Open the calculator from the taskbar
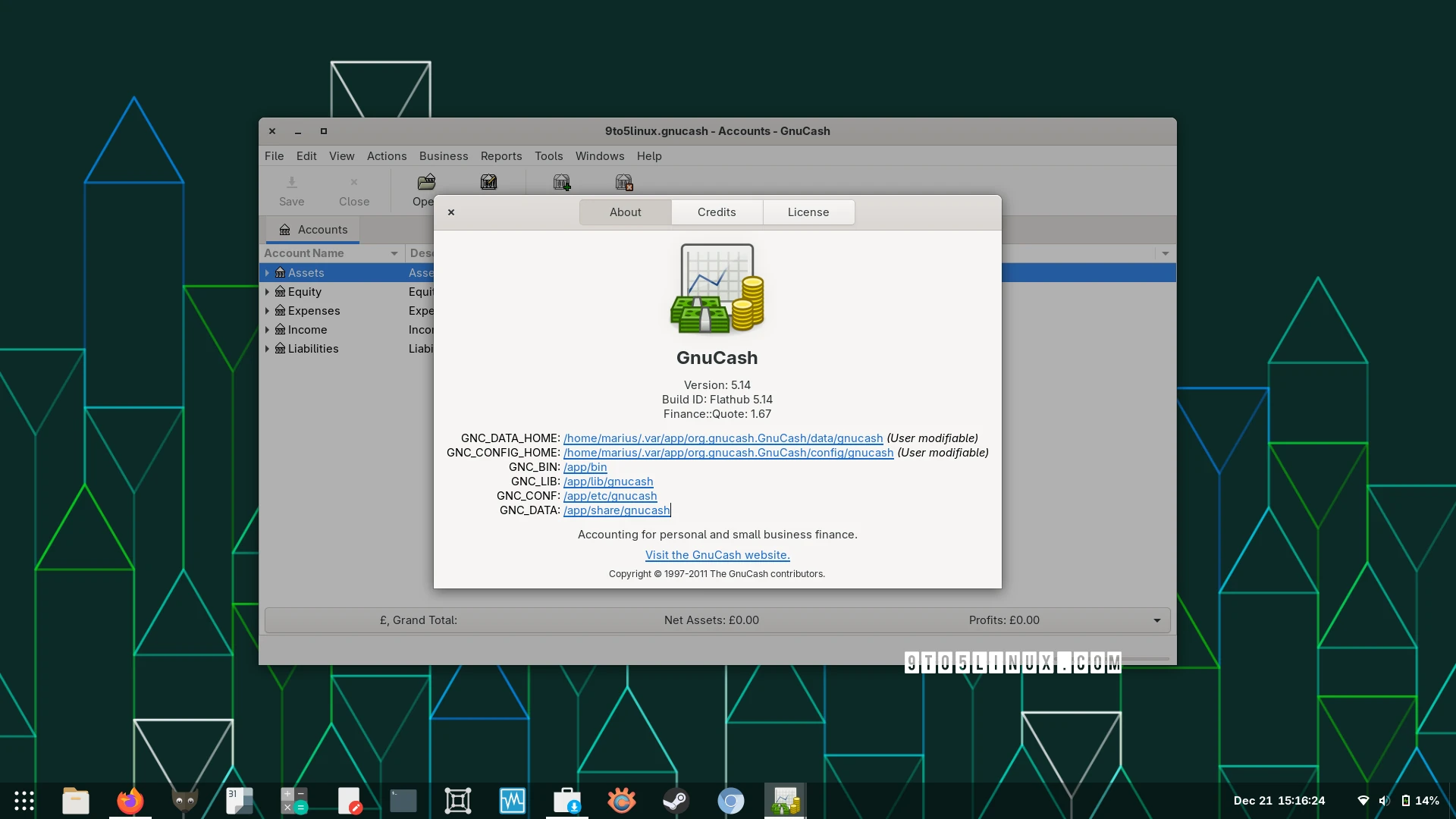Screen dimensions: 1456x819 [294, 801]
